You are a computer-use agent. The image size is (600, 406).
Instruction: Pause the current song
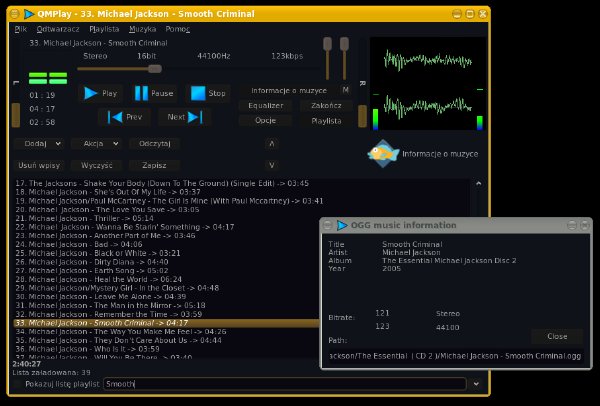(x=154, y=93)
